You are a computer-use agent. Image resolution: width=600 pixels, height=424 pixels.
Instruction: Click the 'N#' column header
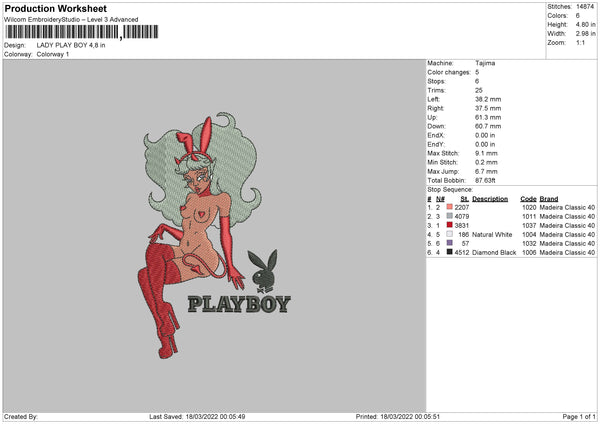point(440,199)
